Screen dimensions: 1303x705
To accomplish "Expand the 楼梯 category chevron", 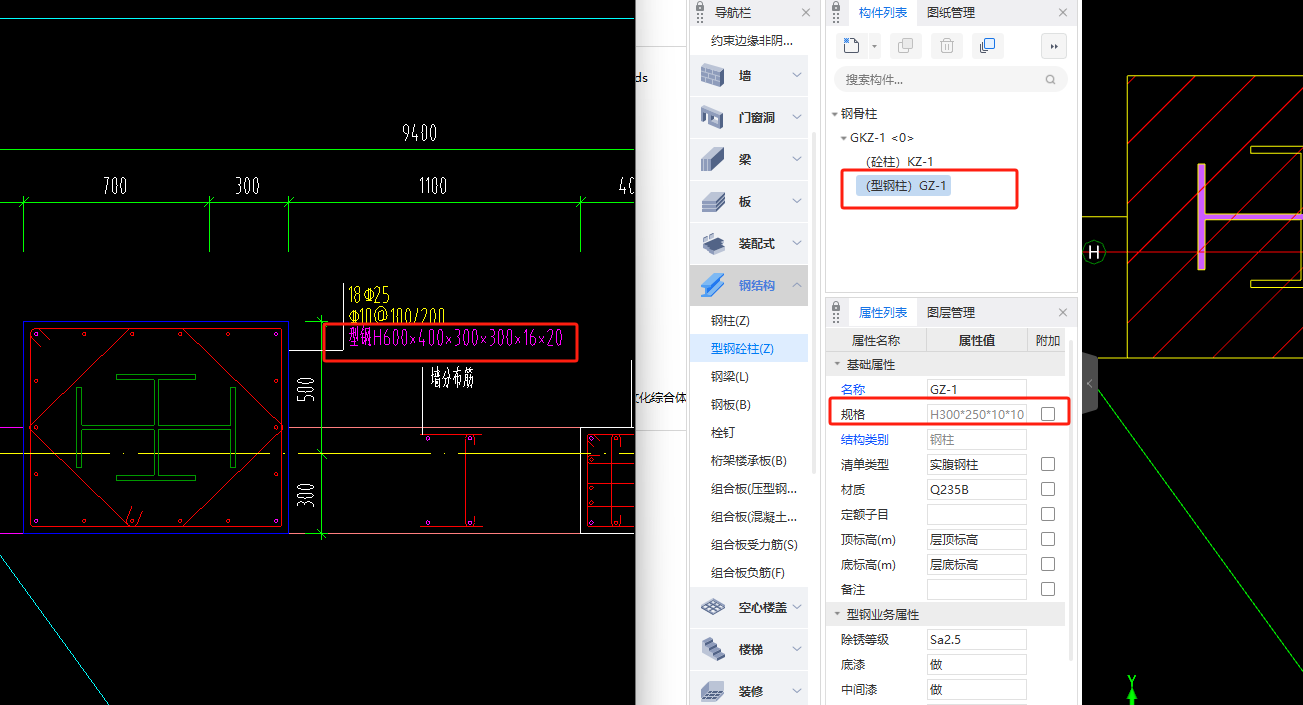I will 797,649.
